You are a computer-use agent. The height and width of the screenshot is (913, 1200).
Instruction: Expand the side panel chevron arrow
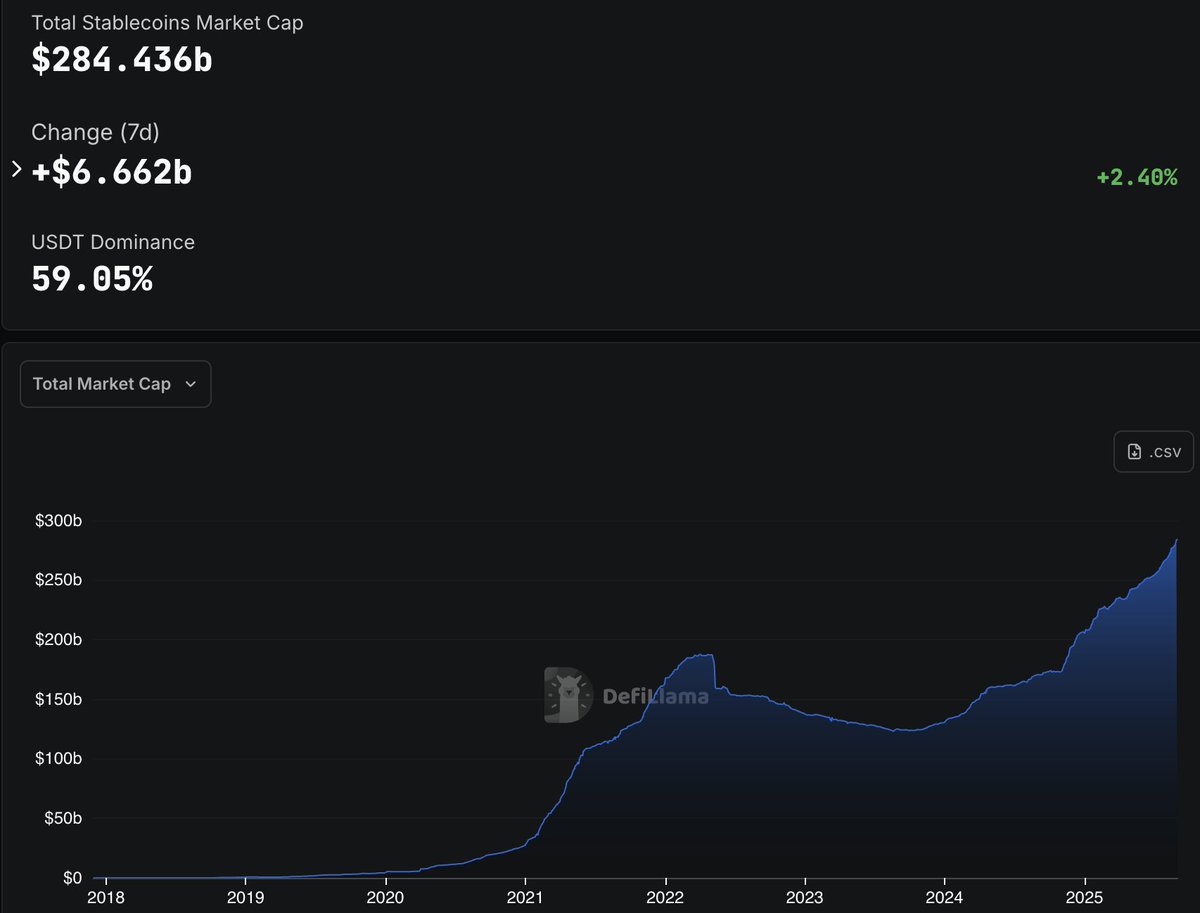16,169
